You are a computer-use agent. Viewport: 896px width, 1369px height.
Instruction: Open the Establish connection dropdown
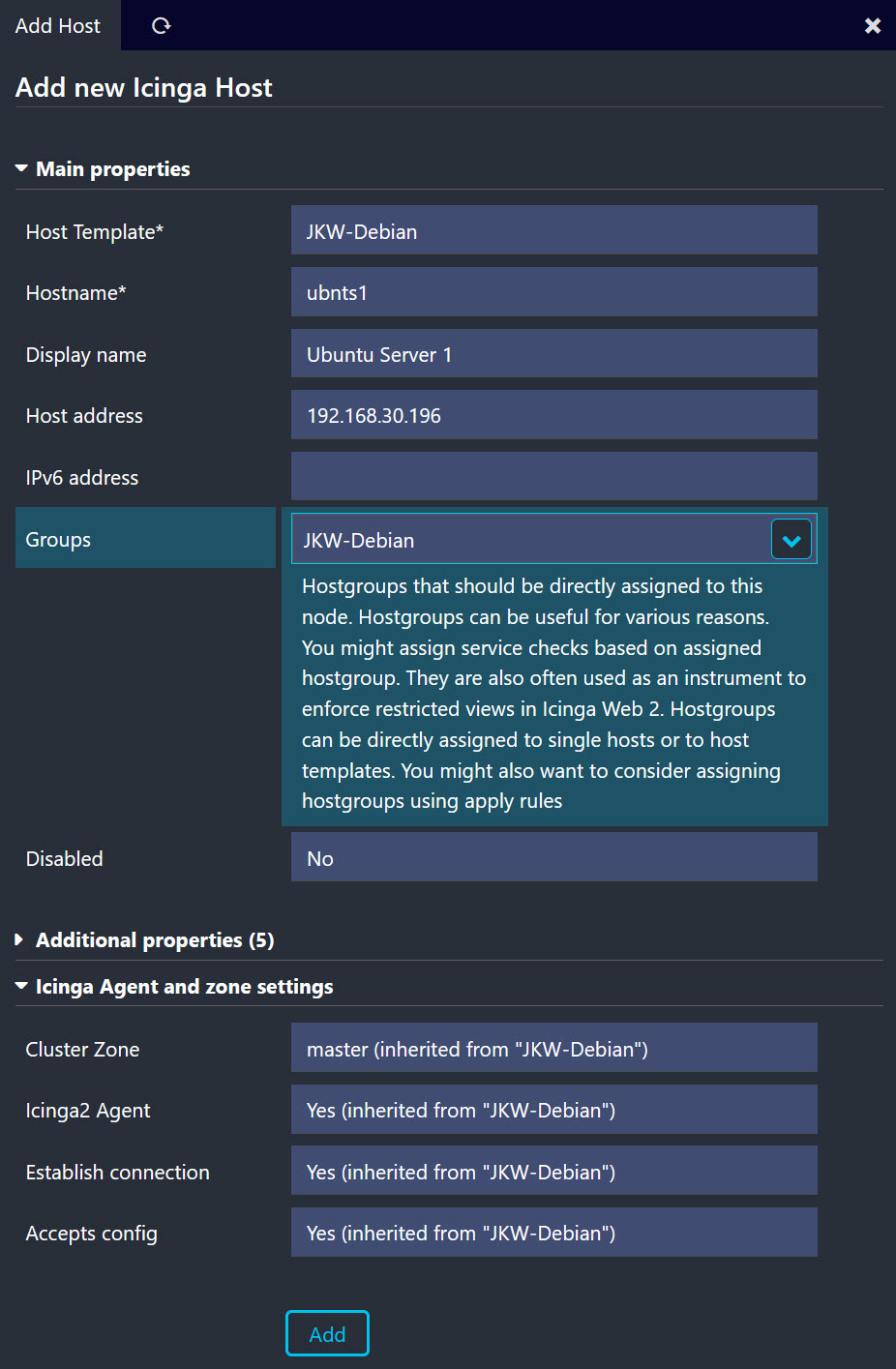tap(553, 1172)
